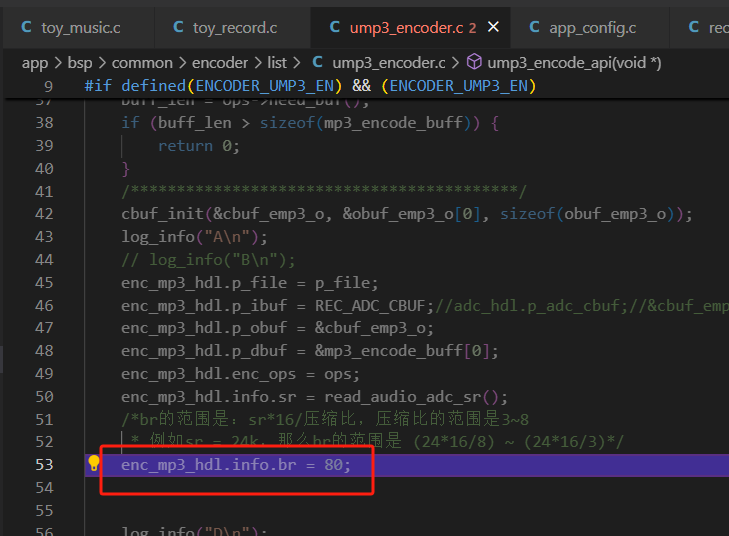Image resolution: width=729 pixels, height=536 pixels.
Task: Open ump3_encode_api(void *) breadcrumb symbol
Action: click(574, 63)
